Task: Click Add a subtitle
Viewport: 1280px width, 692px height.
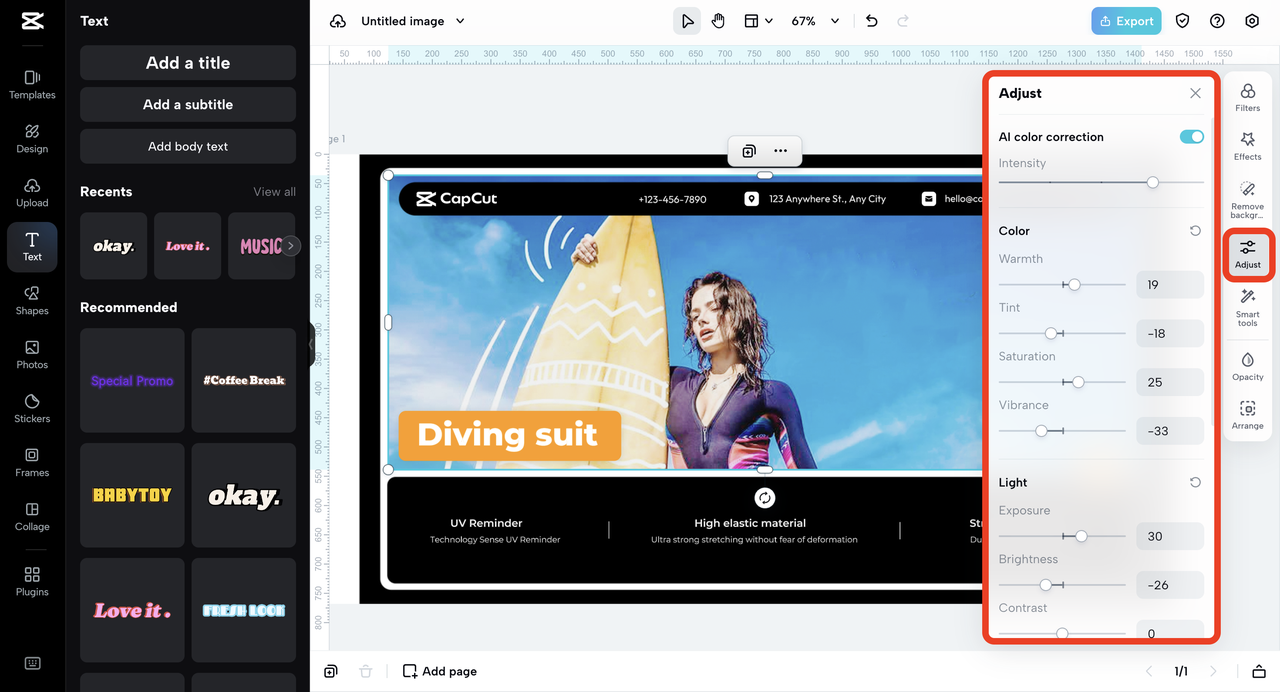Action: tap(188, 104)
